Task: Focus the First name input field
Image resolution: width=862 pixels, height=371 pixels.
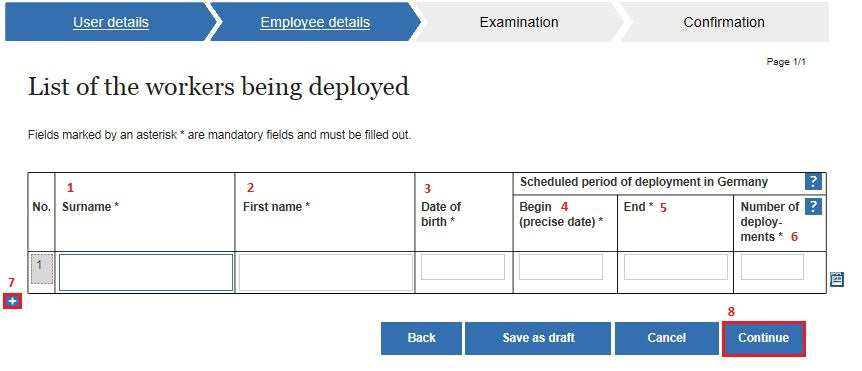Action: [325, 272]
